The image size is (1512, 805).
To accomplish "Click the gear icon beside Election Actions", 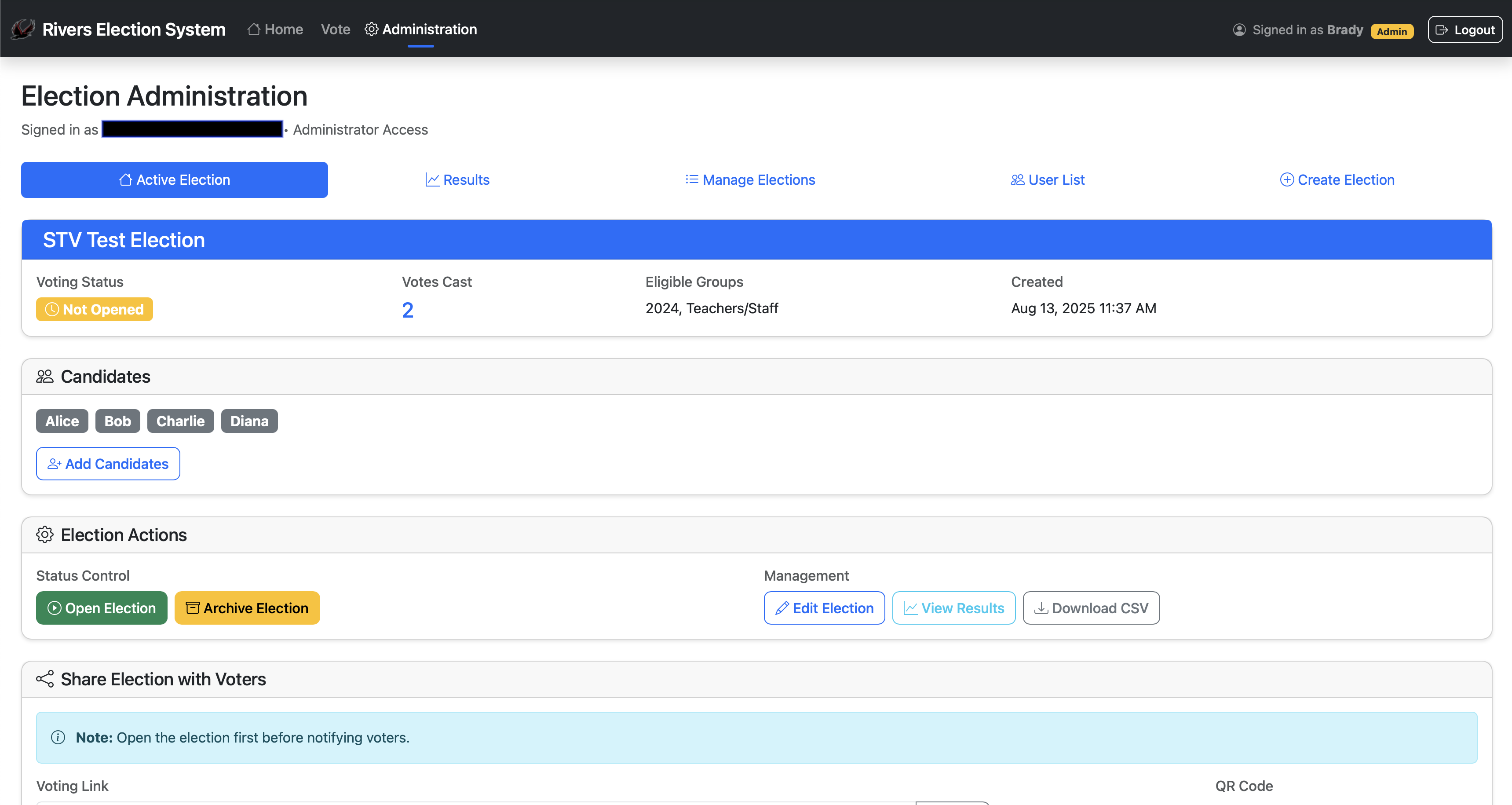I will tap(44, 535).
